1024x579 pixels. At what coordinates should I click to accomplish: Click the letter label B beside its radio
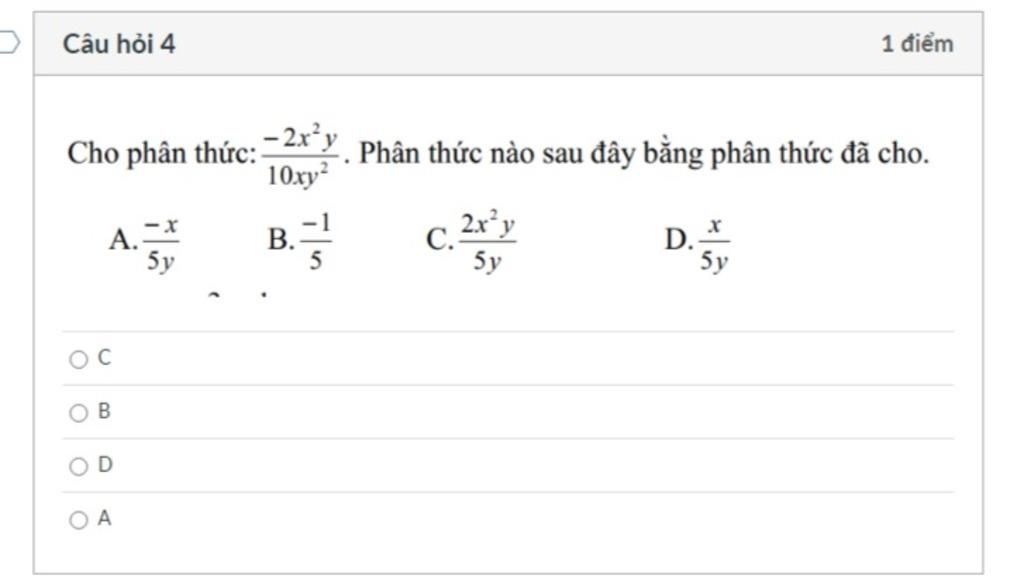(104, 411)
